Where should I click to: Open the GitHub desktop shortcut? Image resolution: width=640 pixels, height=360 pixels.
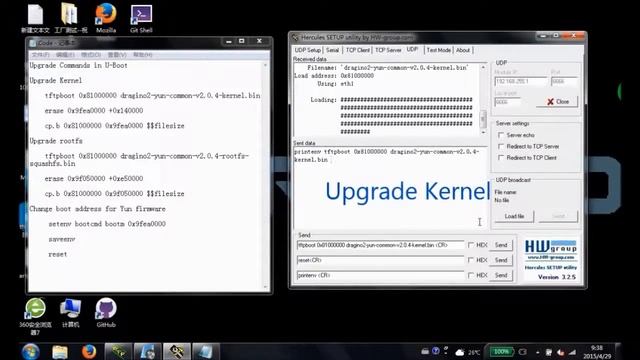tap(106, 313)
